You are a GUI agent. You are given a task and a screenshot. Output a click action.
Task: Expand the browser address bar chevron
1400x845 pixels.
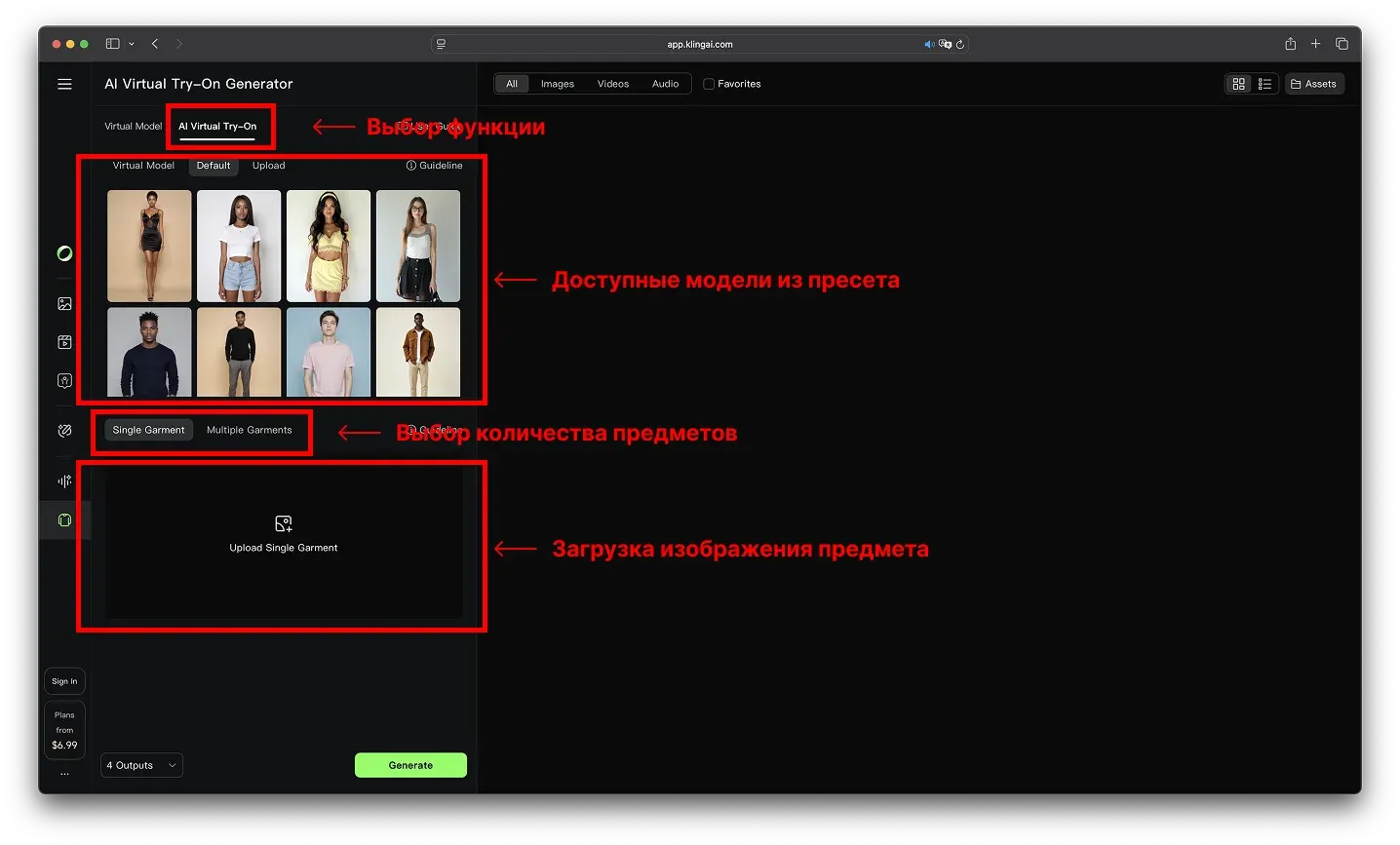tap(132, 43)
